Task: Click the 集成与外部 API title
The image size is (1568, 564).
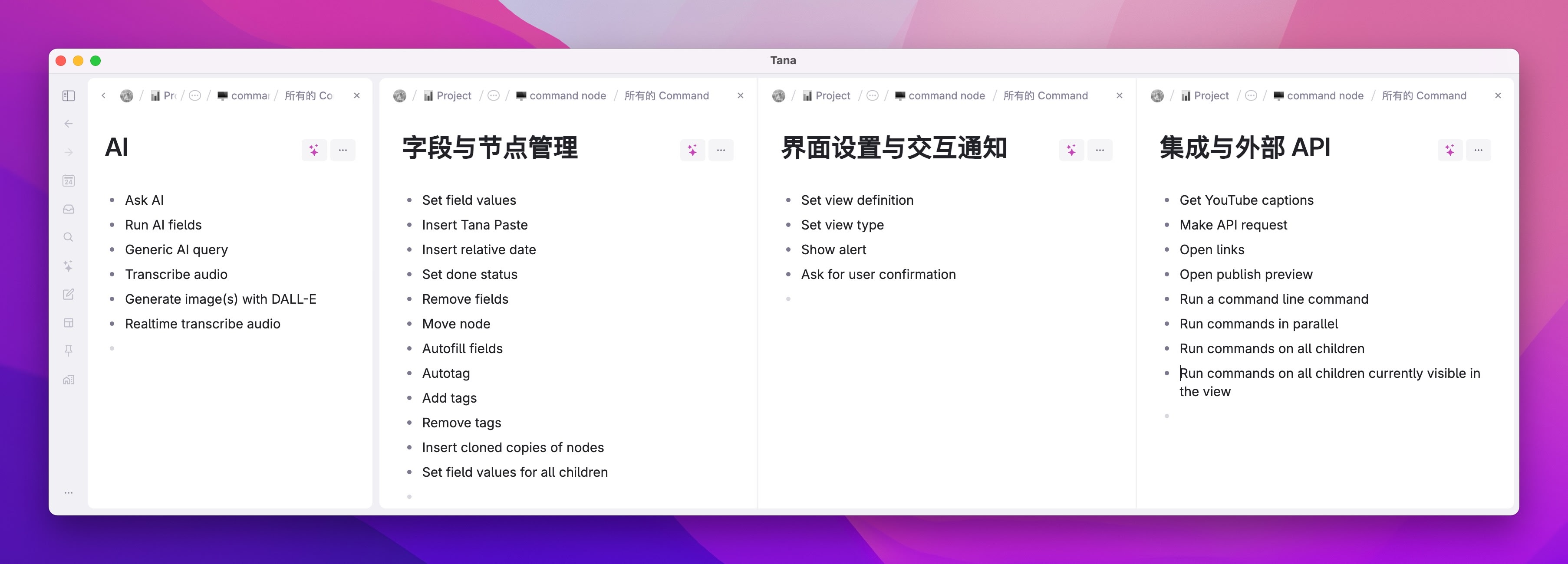Action: pos(1245,148)
